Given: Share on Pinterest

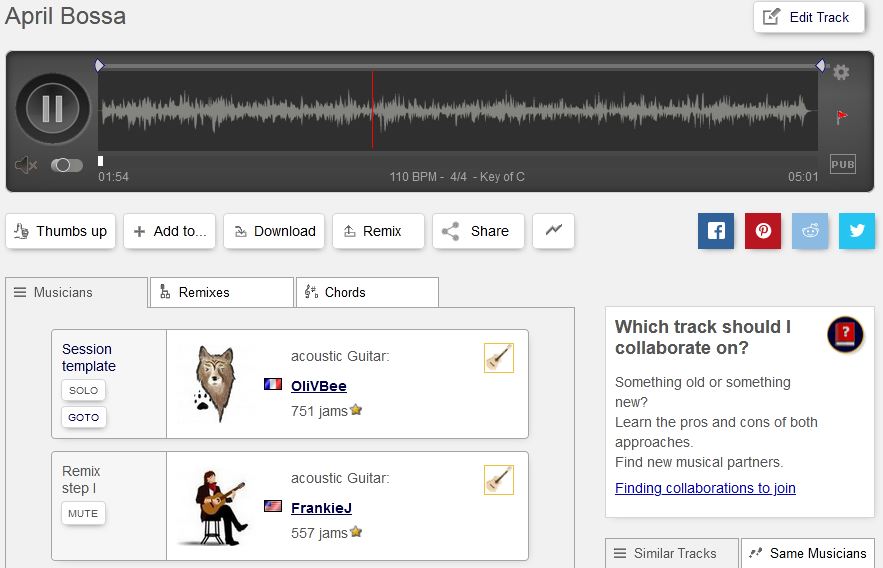Looking at the screenshot, I should click(x=763, y=231).
